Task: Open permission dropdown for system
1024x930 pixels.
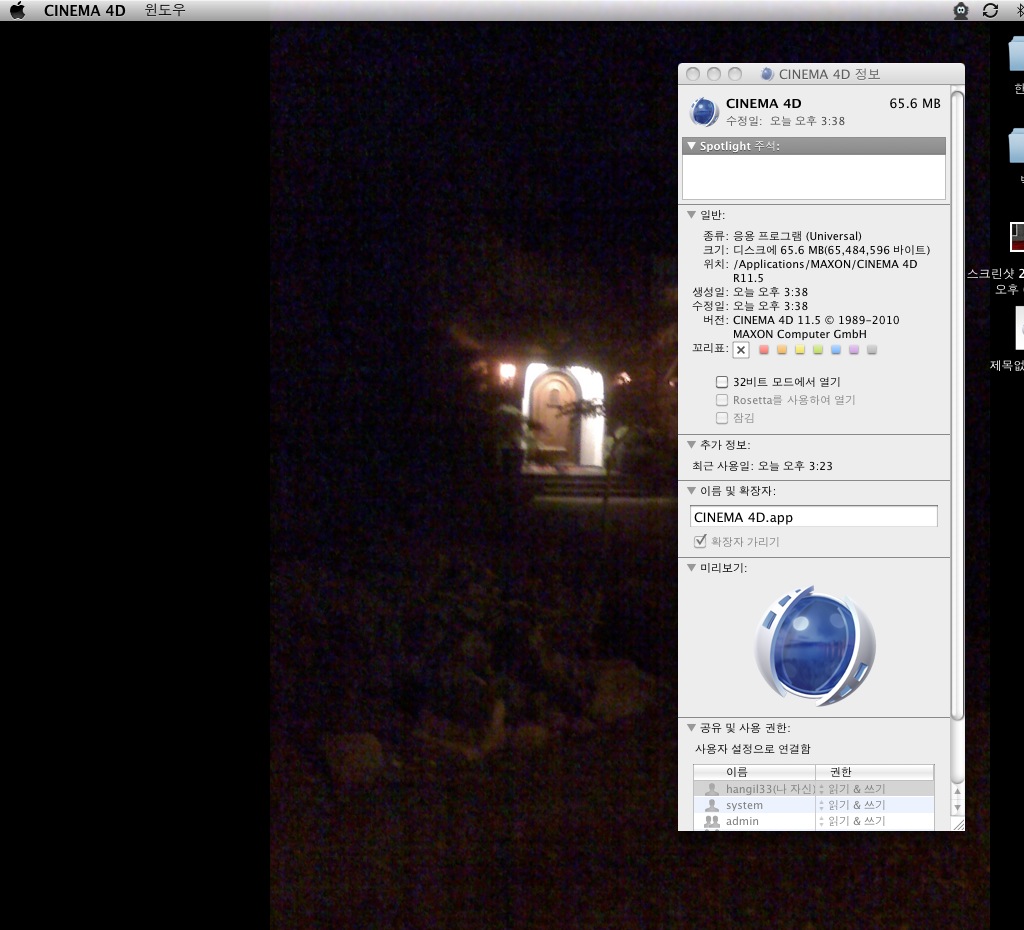Action: (822, 805)
